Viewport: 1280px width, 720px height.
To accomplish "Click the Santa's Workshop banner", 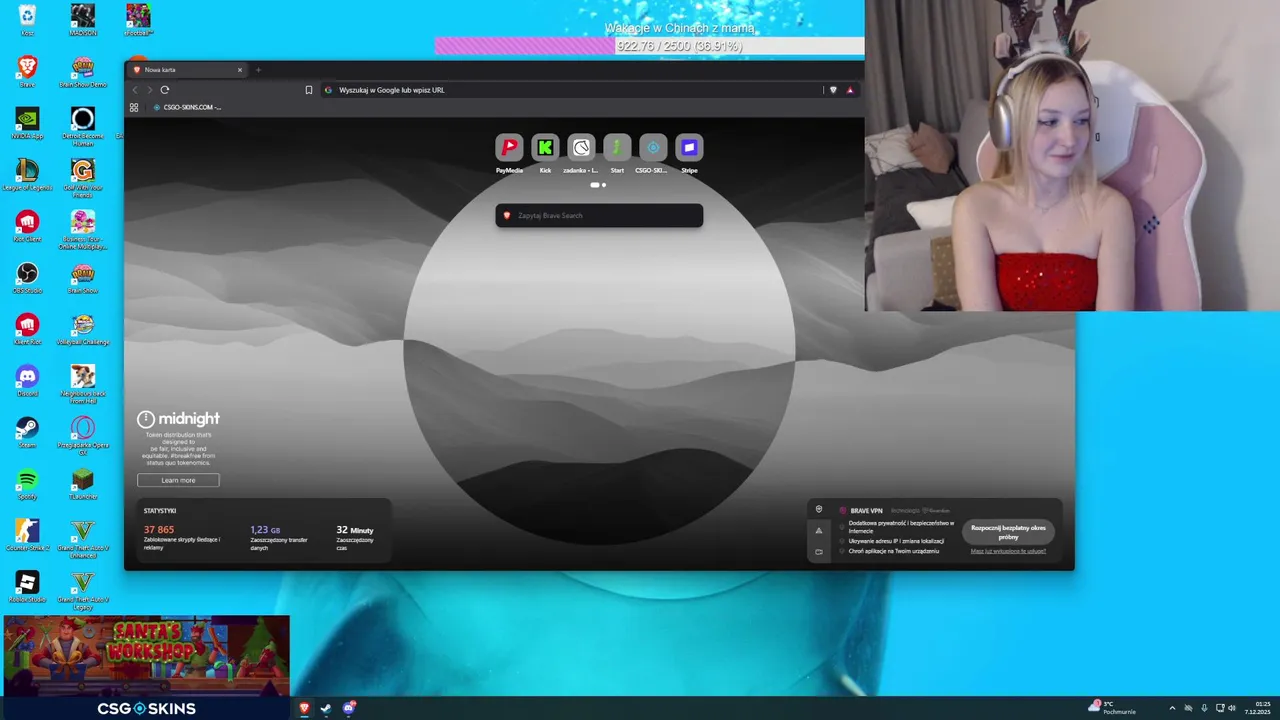I will (146, 656).
